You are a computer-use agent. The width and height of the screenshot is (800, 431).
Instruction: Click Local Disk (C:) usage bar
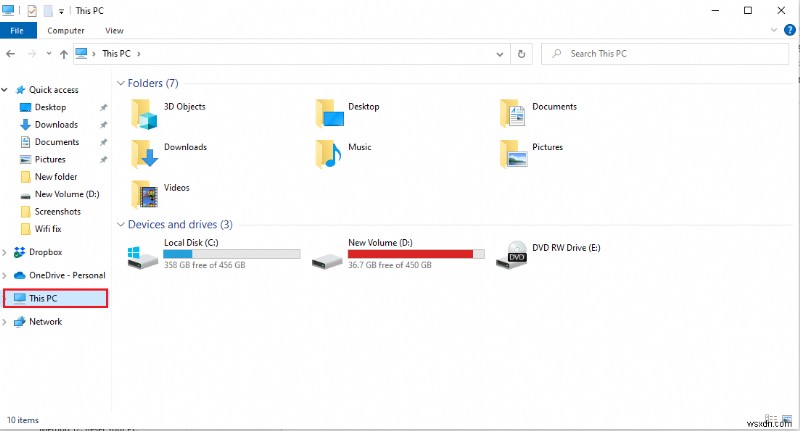pos(232,254)
